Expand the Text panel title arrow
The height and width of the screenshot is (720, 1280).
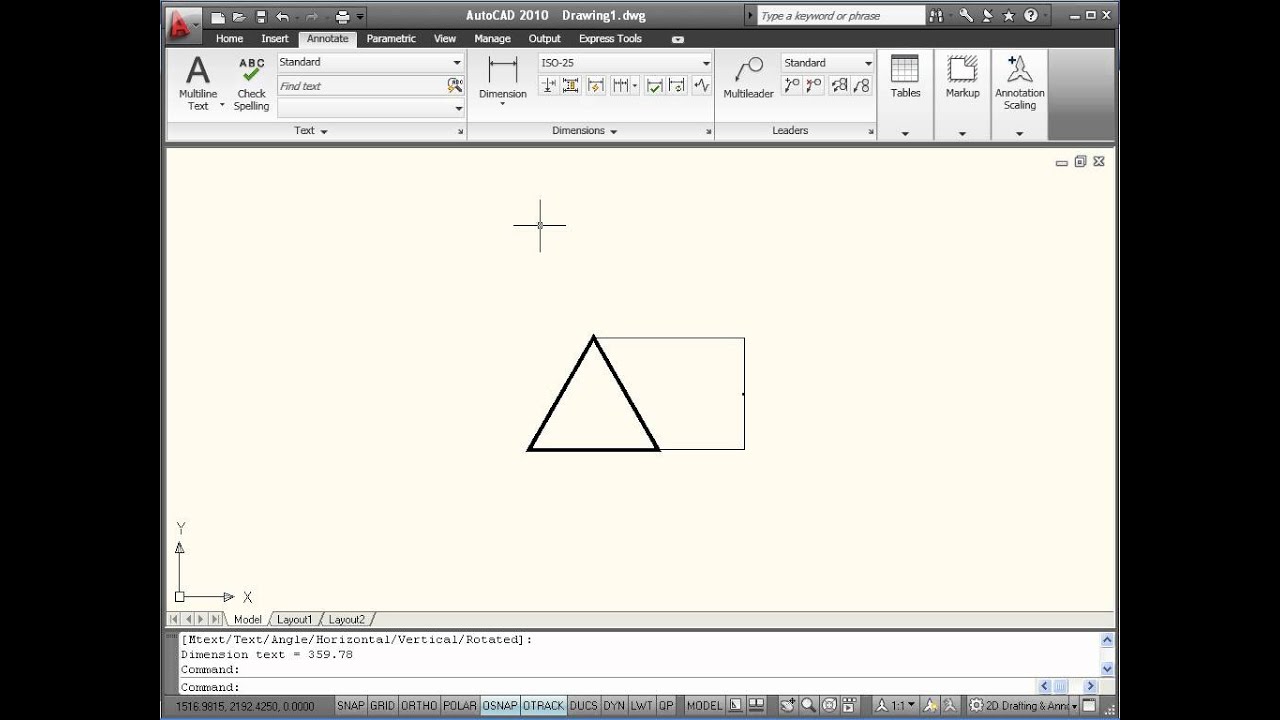click(x=323, y=131)
